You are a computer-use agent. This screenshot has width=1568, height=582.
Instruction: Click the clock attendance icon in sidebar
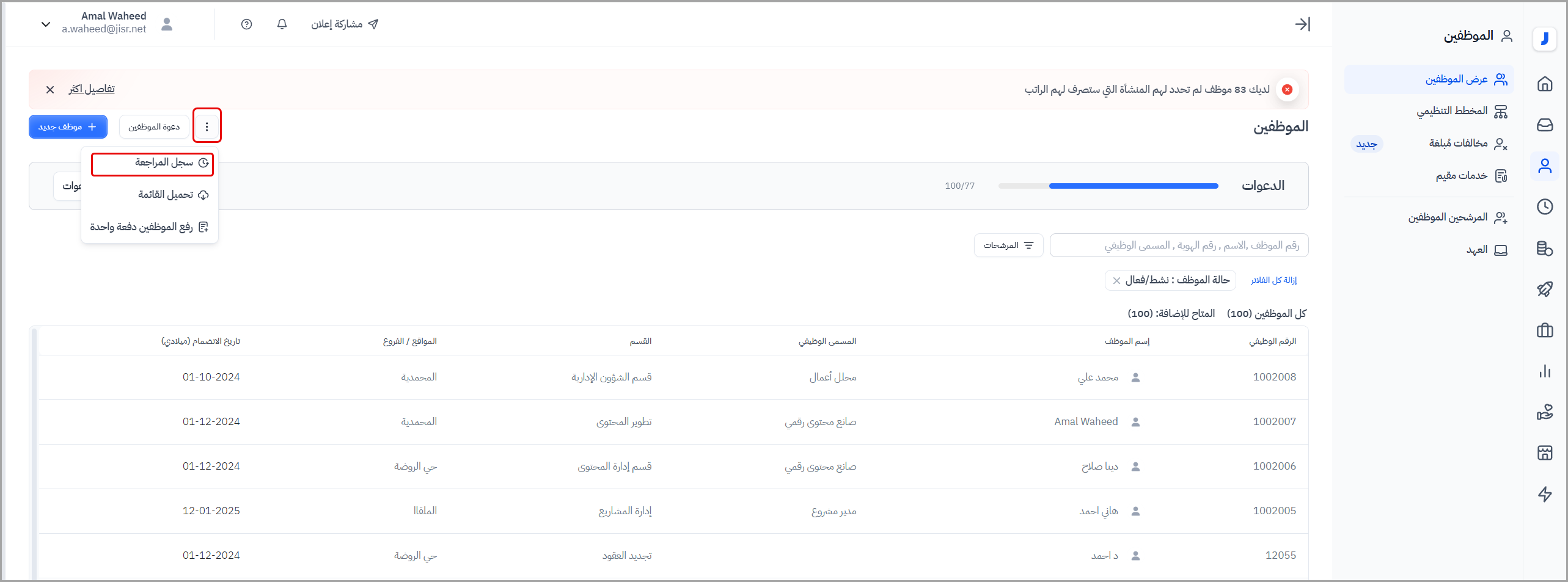[1544, 207]
